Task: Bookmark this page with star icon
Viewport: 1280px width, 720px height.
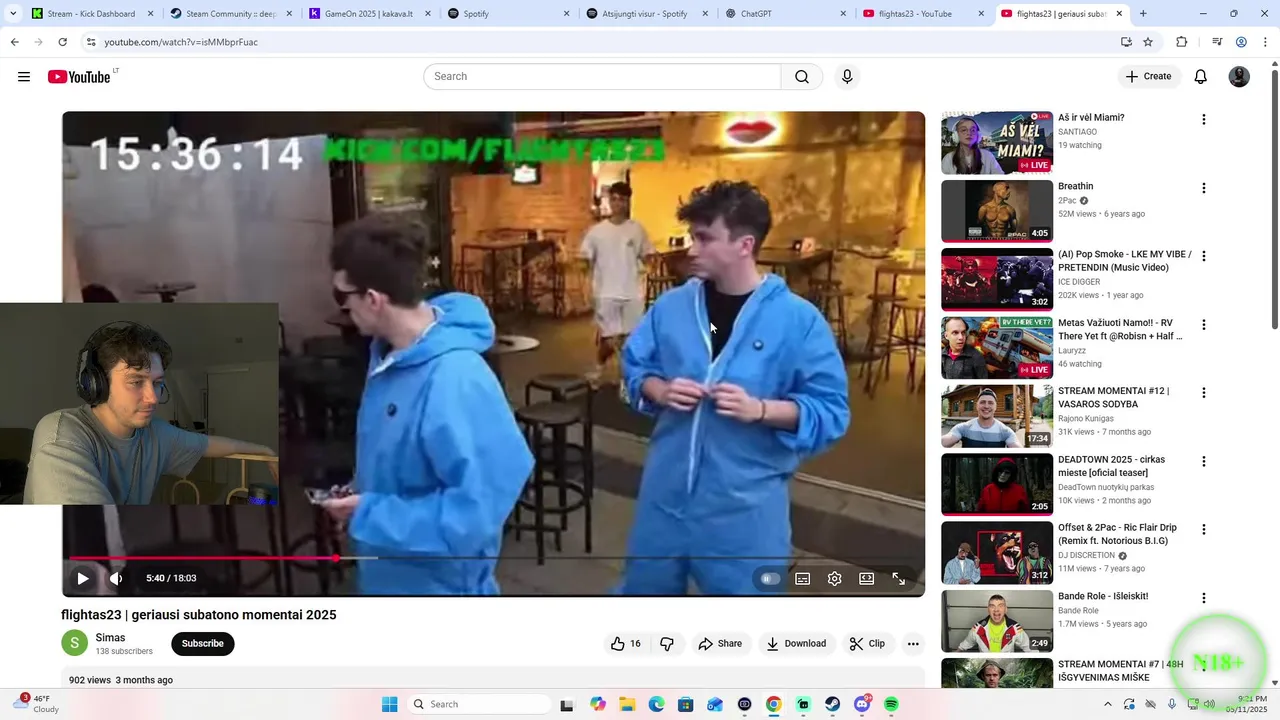Action: click(x=1148, y=42)
